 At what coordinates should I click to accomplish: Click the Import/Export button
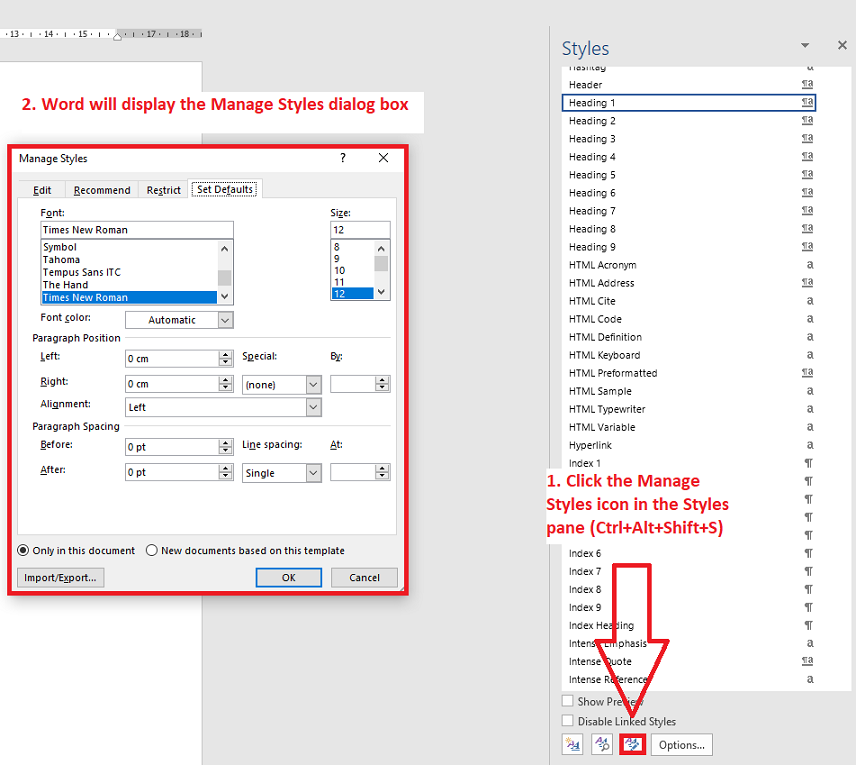click(x=60, y=577)
